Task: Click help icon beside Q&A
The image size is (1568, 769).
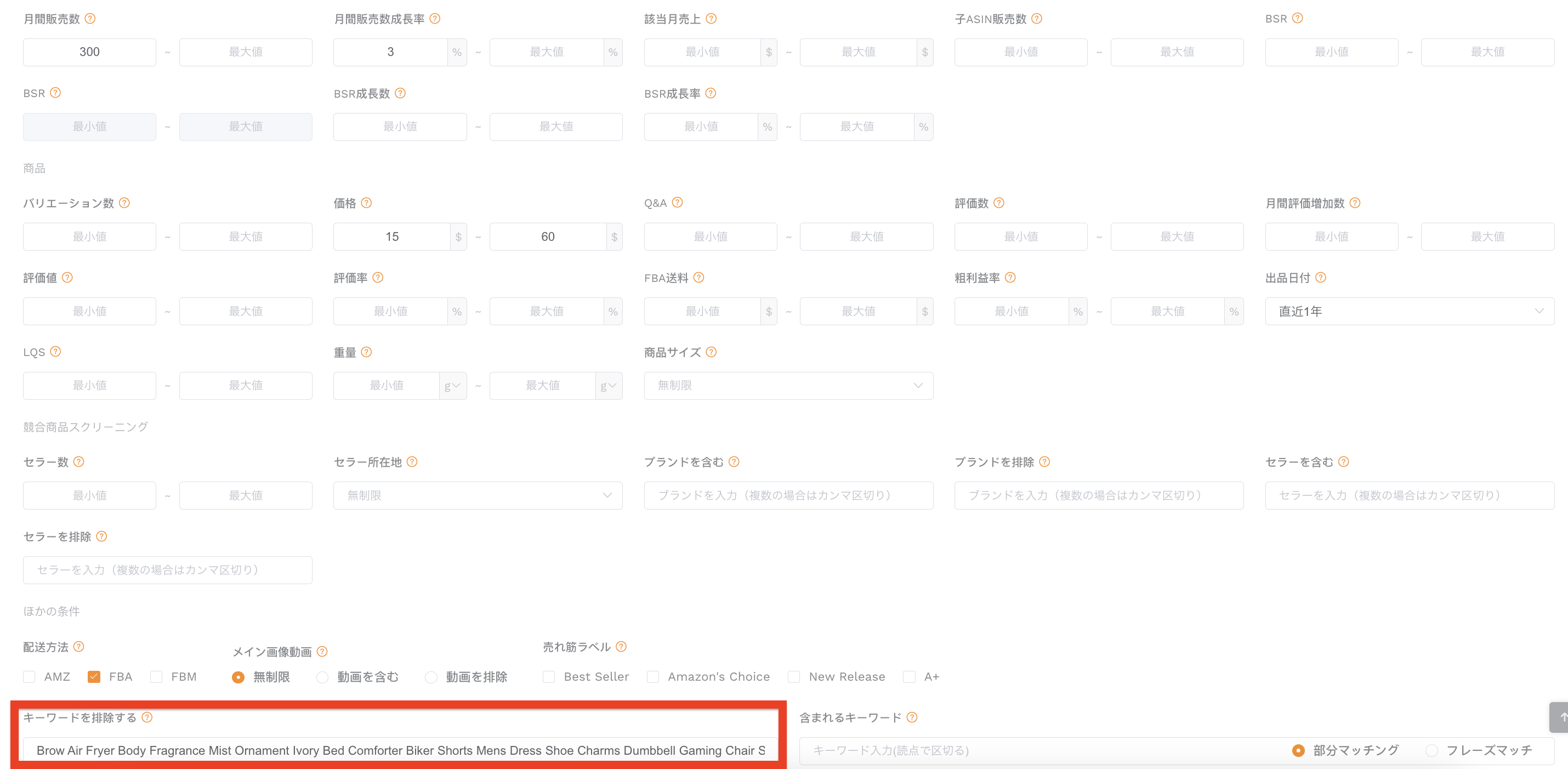Action: (x=678, y=203)
